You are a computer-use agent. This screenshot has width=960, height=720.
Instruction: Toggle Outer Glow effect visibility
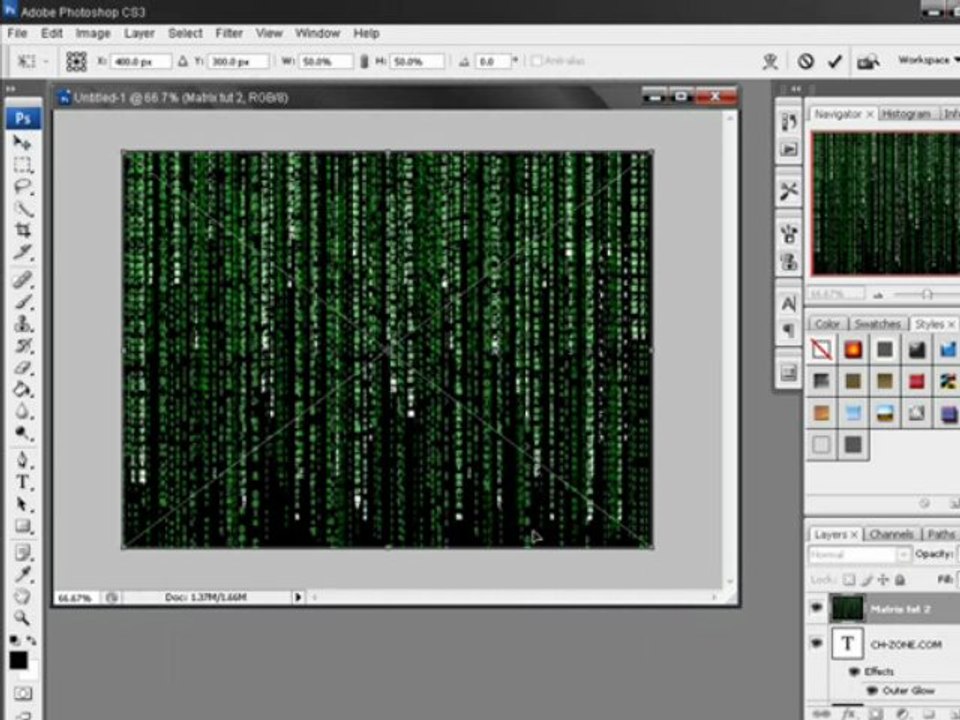coord(871,691)
